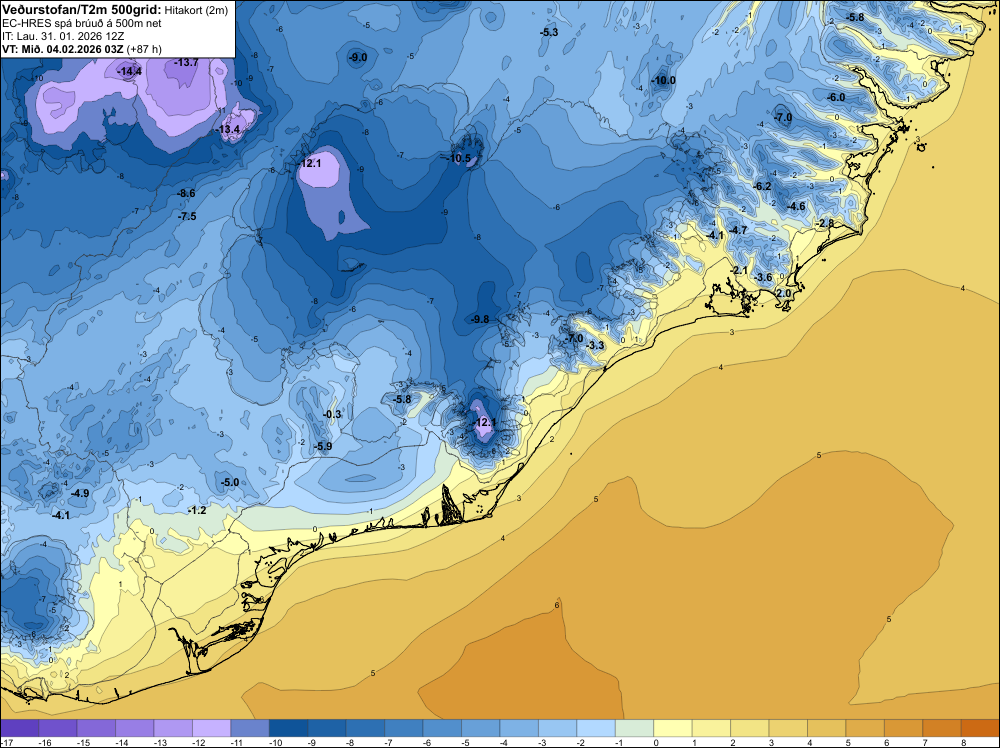Click the -10 label on the color legend
Screen dimensions: 1000x748
coord(275,742)
